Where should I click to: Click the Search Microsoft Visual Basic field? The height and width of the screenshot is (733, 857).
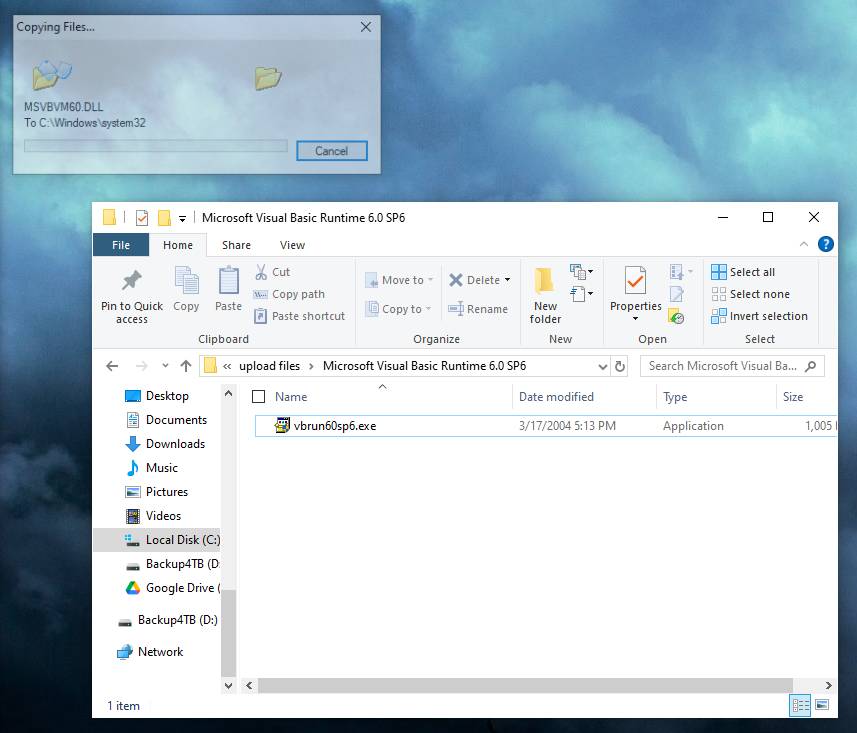[x=724, y=366]
